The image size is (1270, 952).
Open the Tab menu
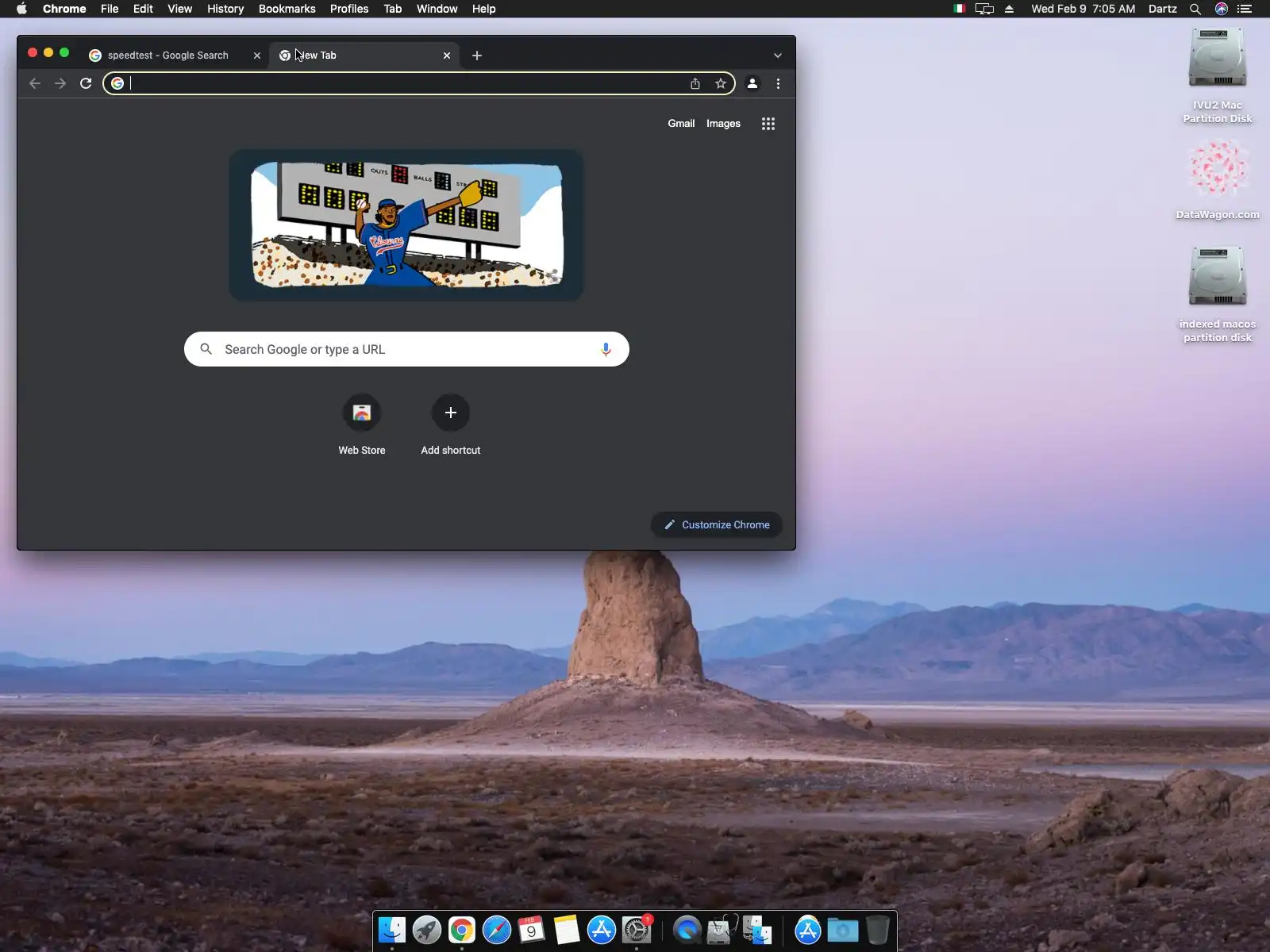click(x=393, y=9)
